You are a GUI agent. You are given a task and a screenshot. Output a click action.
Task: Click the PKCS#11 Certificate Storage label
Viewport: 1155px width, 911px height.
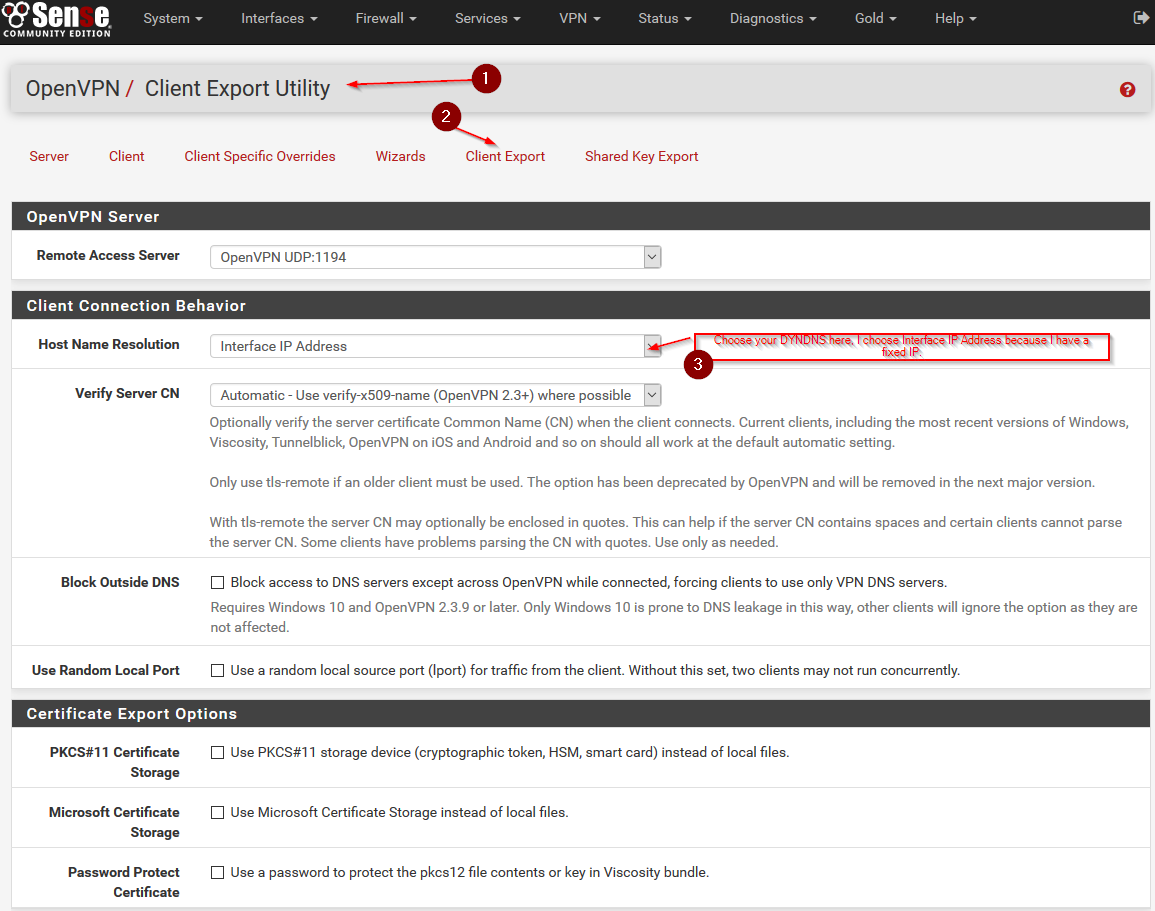pos(115,762)
